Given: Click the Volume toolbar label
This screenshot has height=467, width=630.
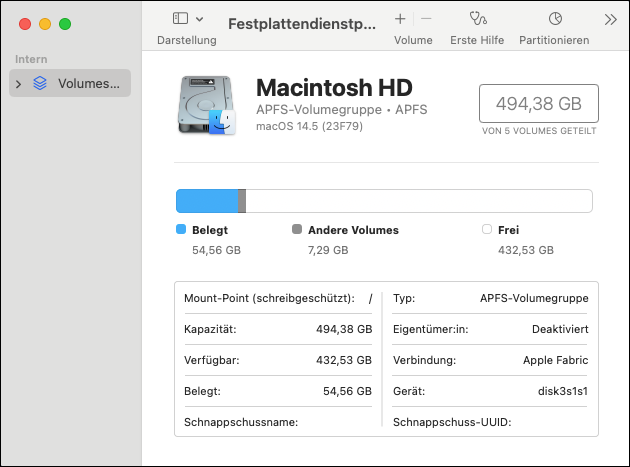Looking at the screenshot, I should pos(413,40).
